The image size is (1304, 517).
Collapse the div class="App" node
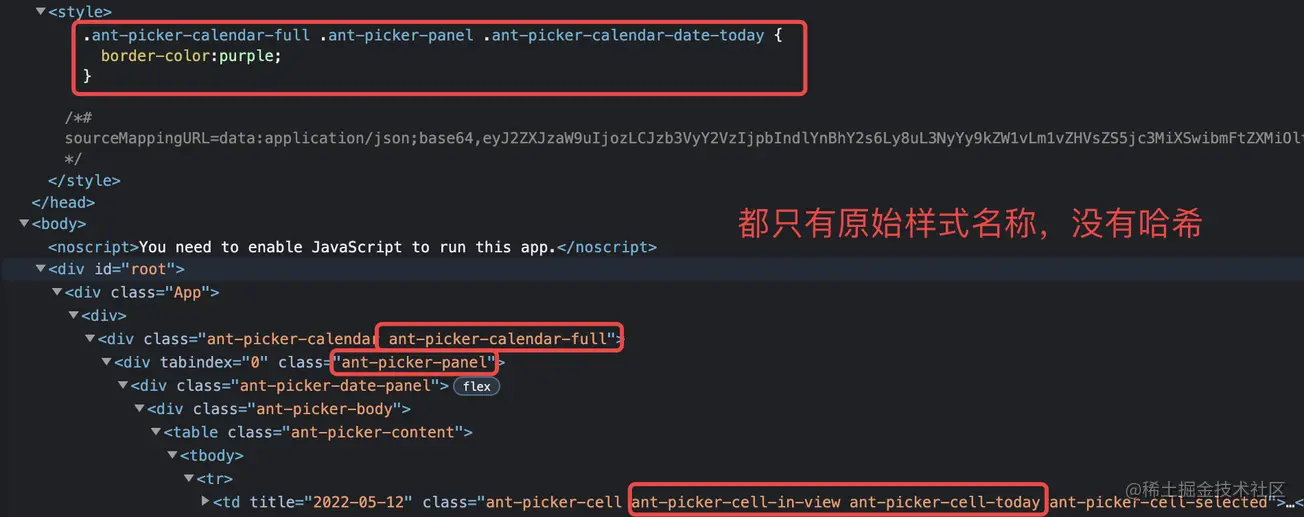58,292
